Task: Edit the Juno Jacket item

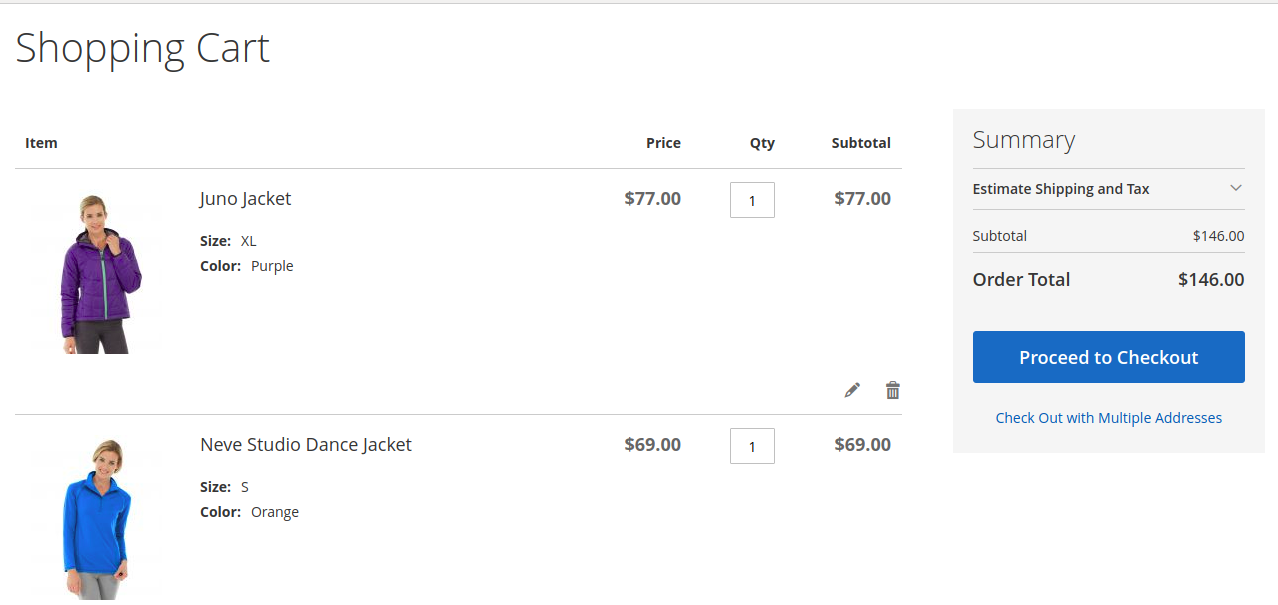Action: tap(852, 390)
